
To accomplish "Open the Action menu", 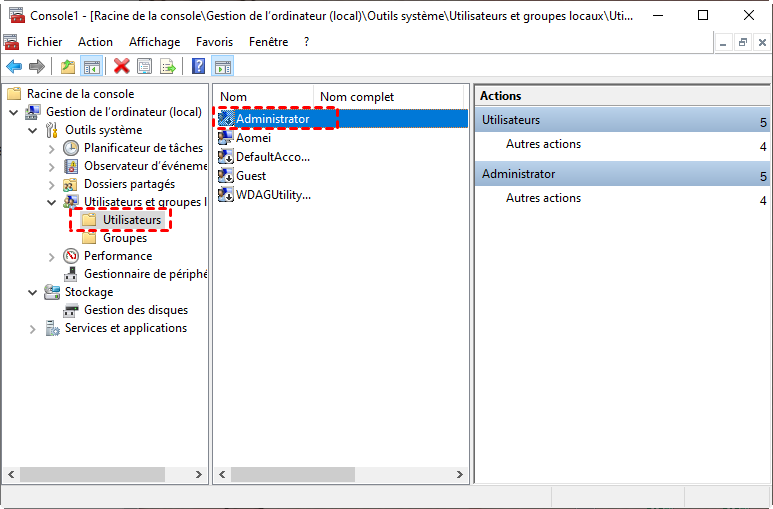I will [x=95, y=42].
